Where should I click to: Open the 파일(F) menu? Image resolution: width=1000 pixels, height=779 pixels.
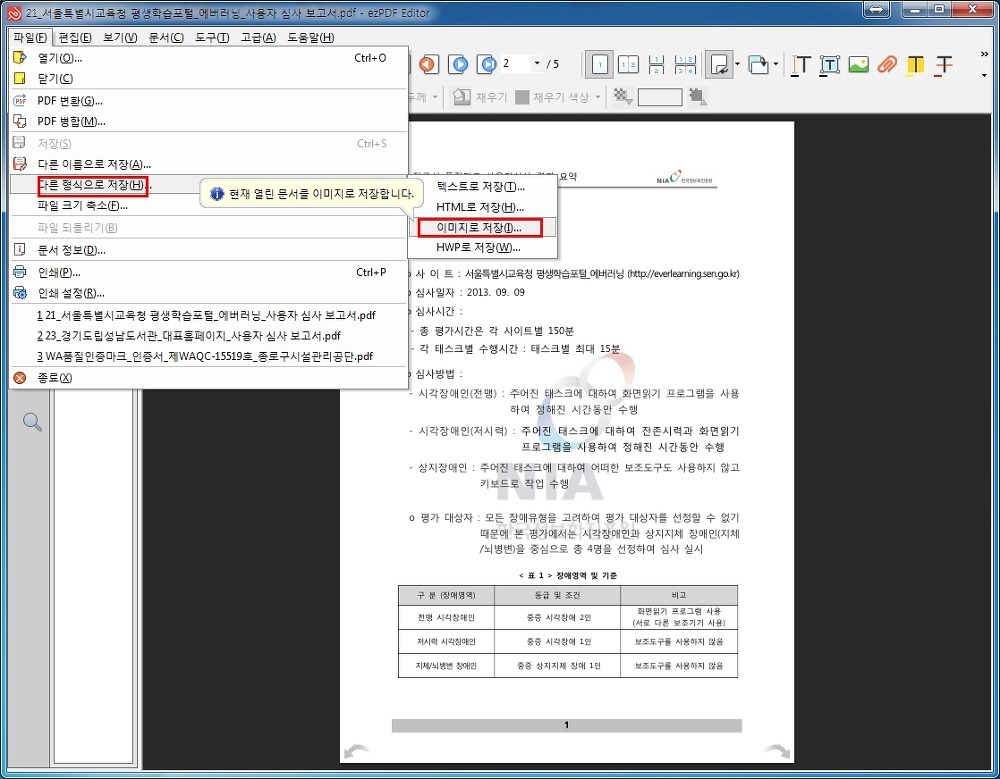coord(30,38)
